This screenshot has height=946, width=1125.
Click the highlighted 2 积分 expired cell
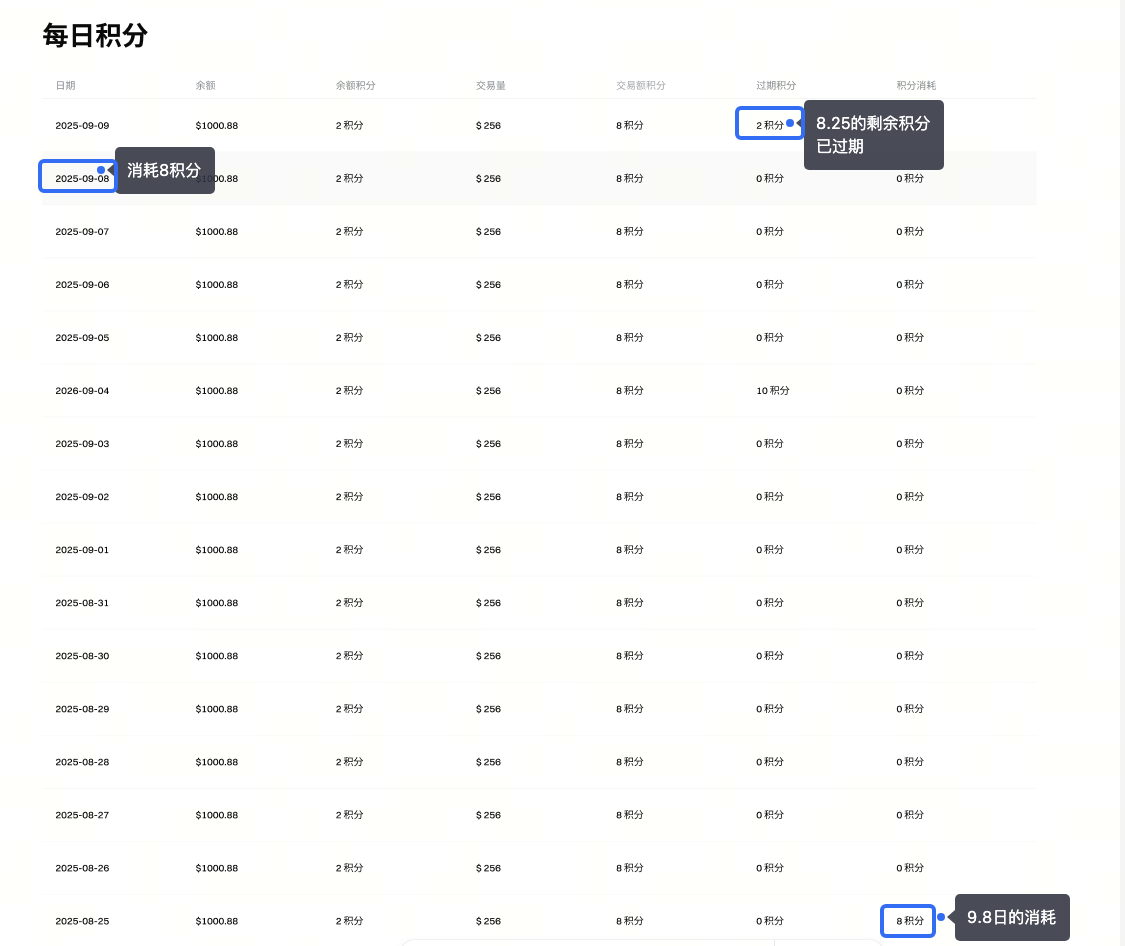(x=769, y=124)
